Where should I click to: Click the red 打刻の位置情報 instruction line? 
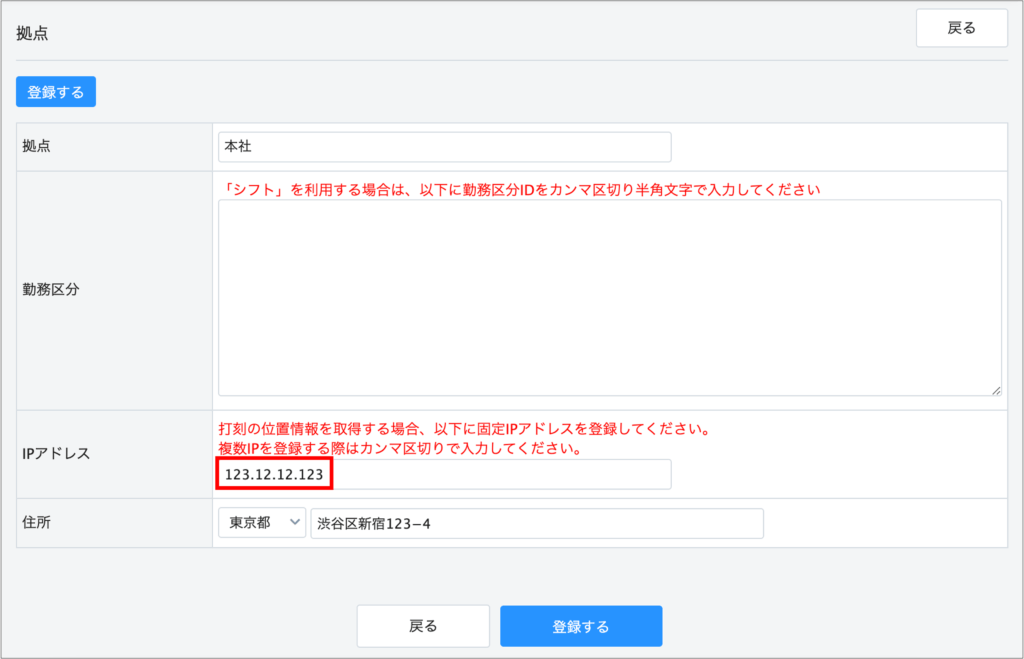464,429
